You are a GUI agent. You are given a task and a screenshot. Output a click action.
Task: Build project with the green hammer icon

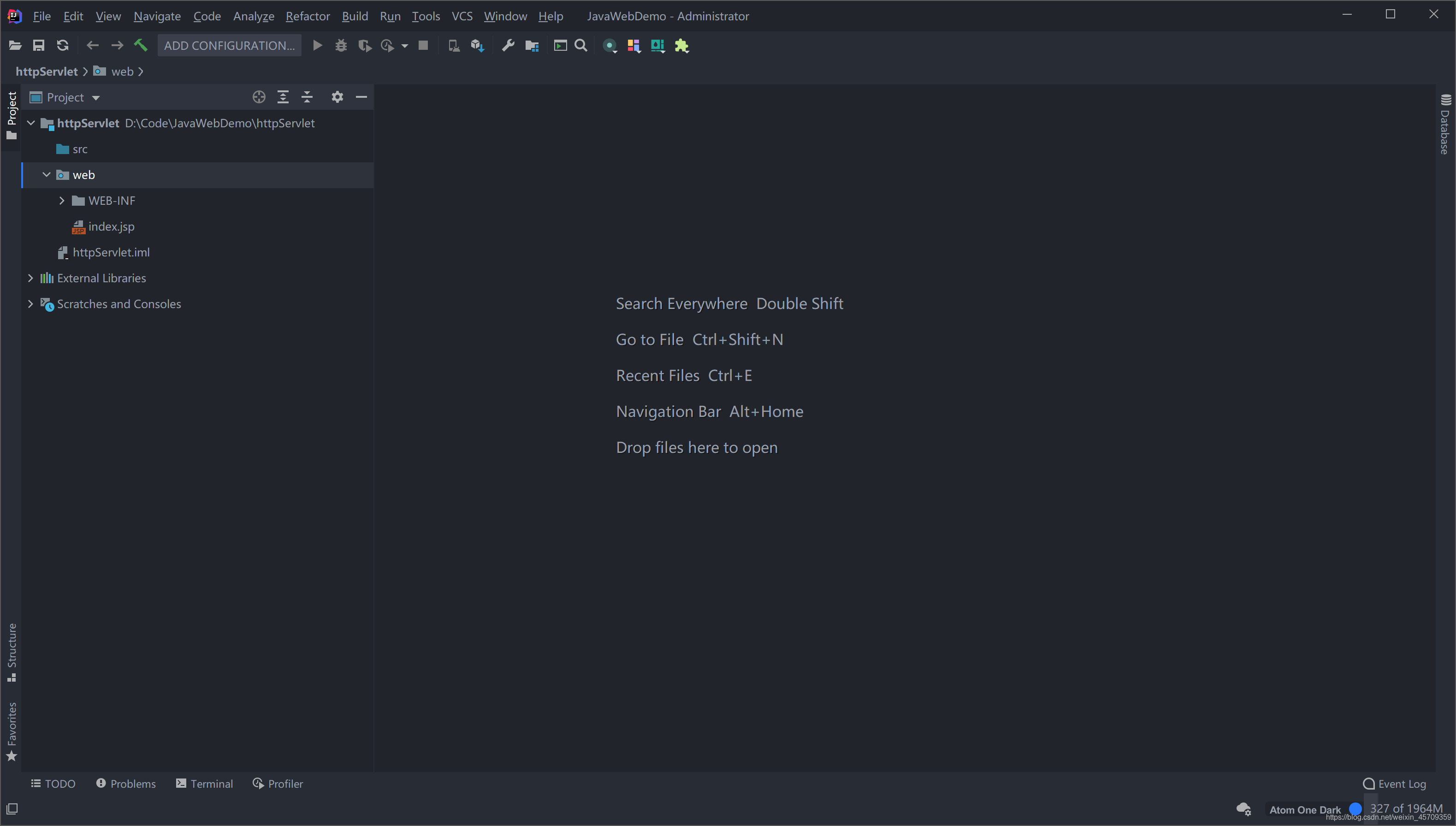tap(141, 45)
